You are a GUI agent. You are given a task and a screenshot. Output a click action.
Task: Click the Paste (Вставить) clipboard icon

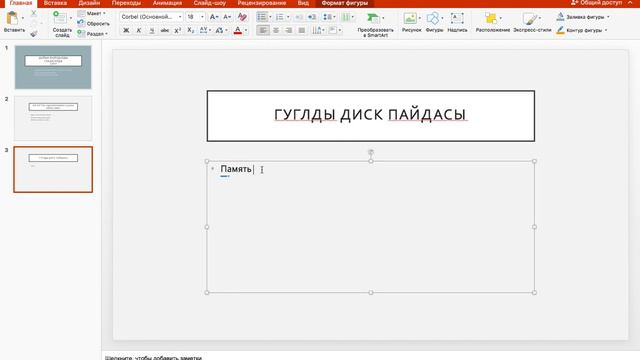point(12,19)
